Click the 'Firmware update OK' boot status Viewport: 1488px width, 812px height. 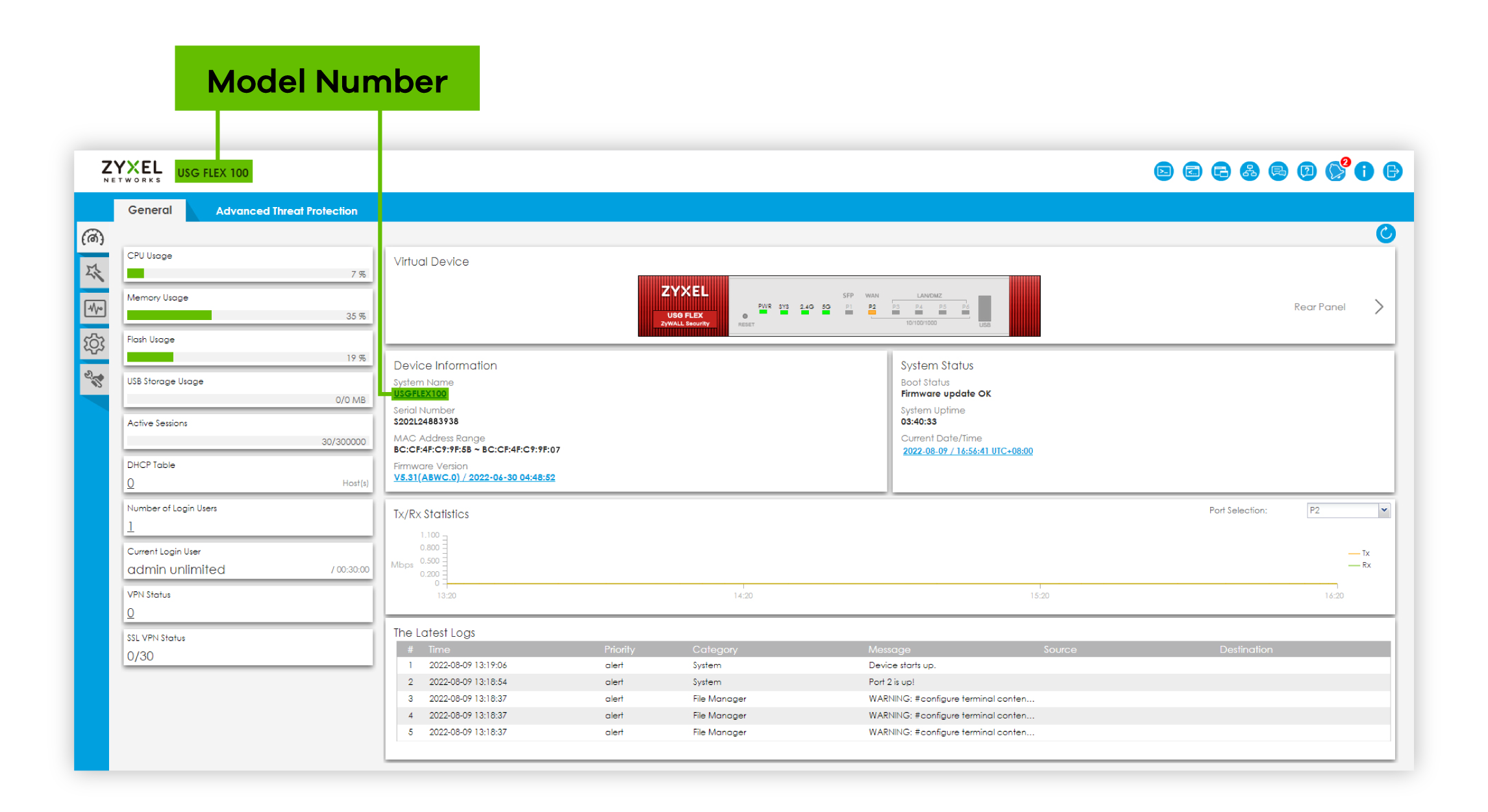click(x=946, y=394)
